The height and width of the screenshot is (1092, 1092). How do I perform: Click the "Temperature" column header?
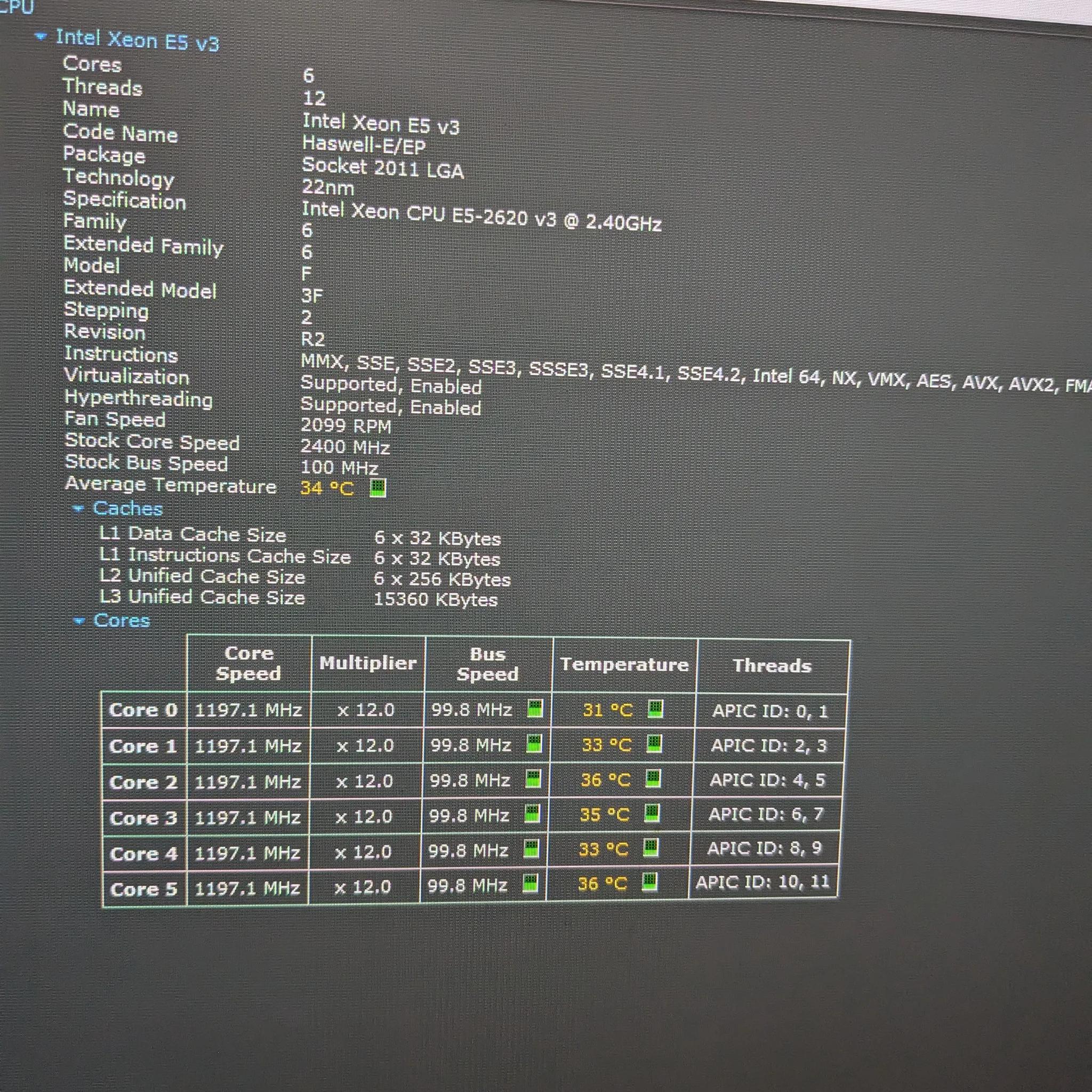point(624,665)
